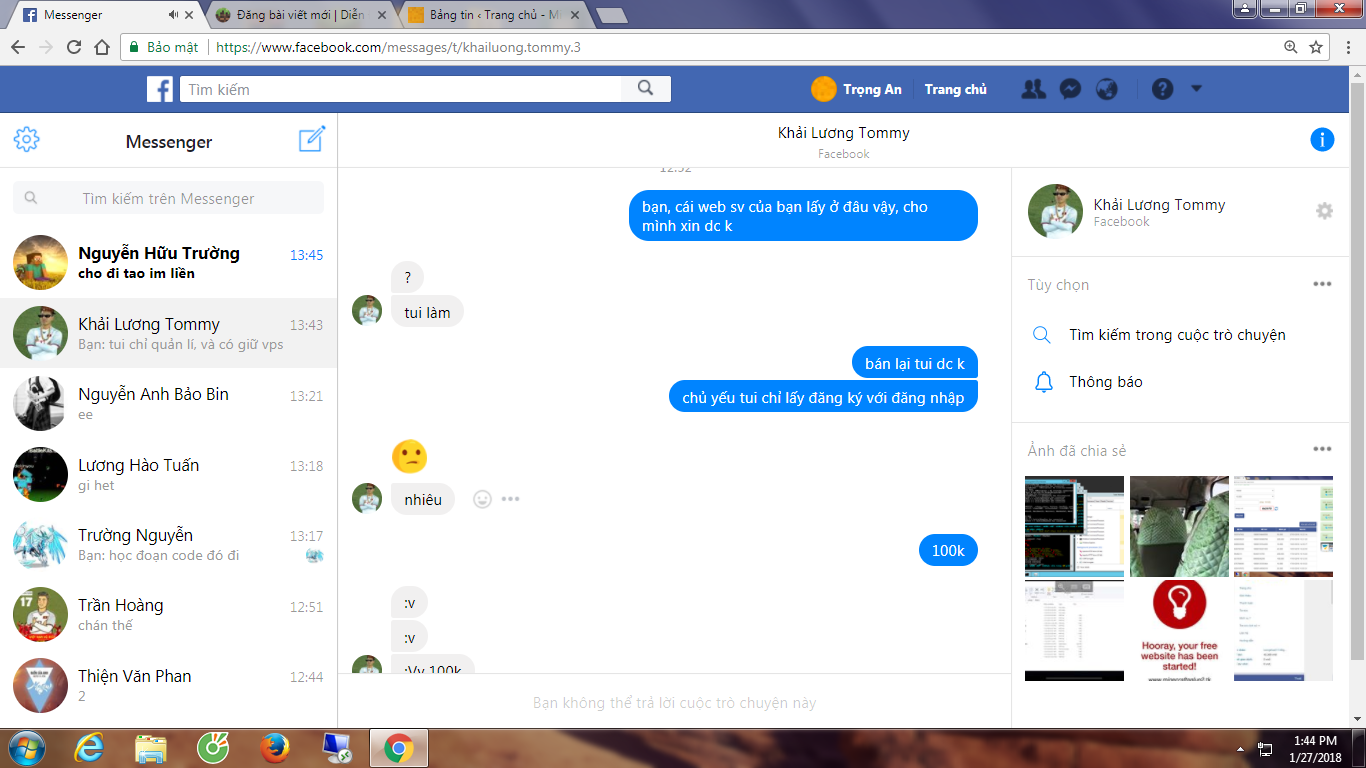
Task: Open Messenger settings gear in sidebar header
Action: [x=27, y=140]
